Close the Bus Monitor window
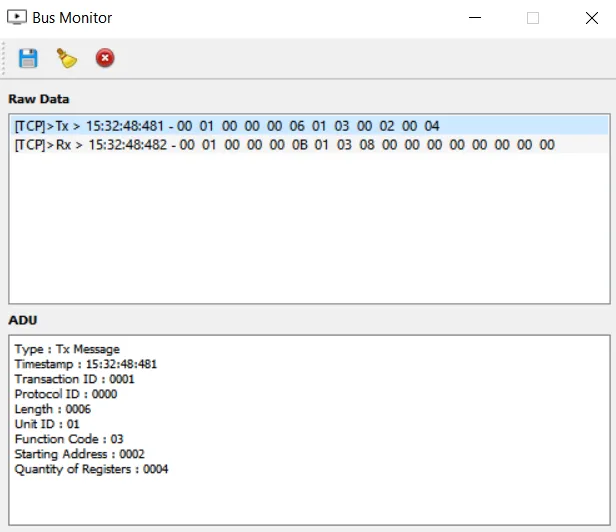This screenshot has width=616, height=532. (590, 18)
